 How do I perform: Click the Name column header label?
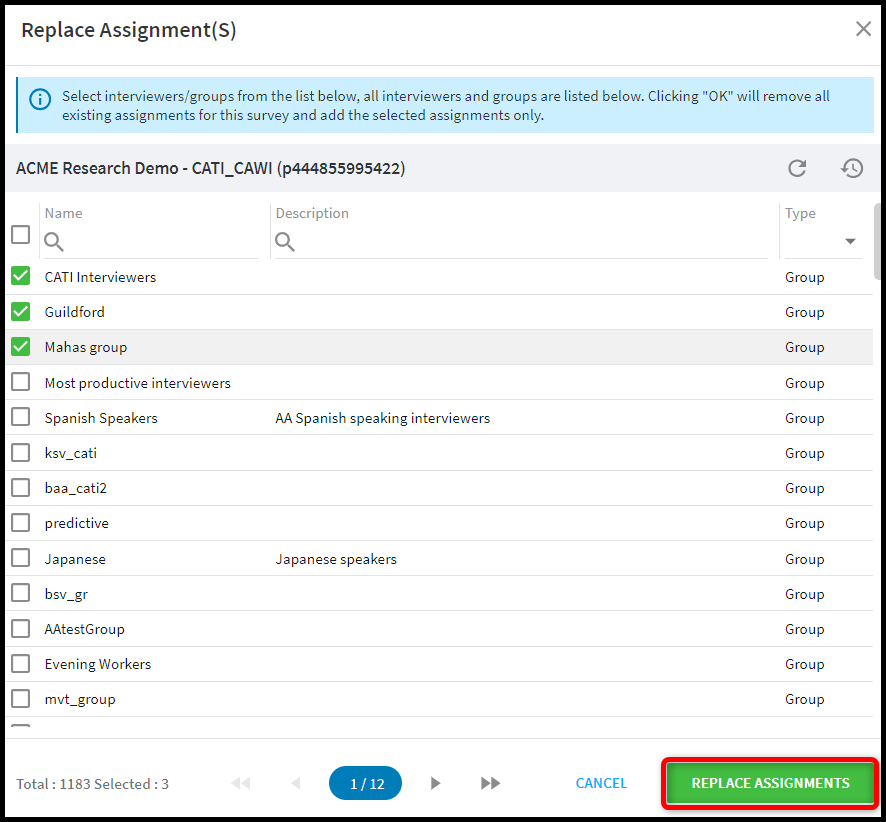click(63, 213)
